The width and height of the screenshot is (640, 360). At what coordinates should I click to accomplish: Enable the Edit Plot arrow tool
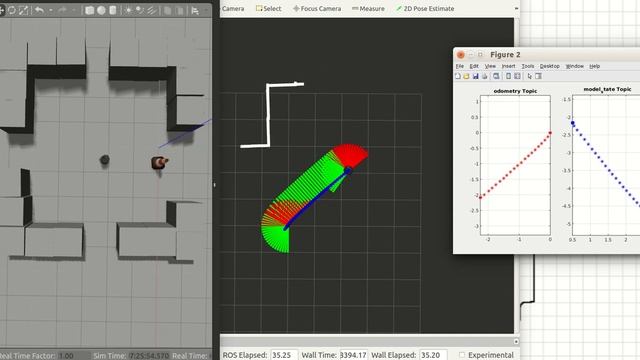click(x=530, y=76)
